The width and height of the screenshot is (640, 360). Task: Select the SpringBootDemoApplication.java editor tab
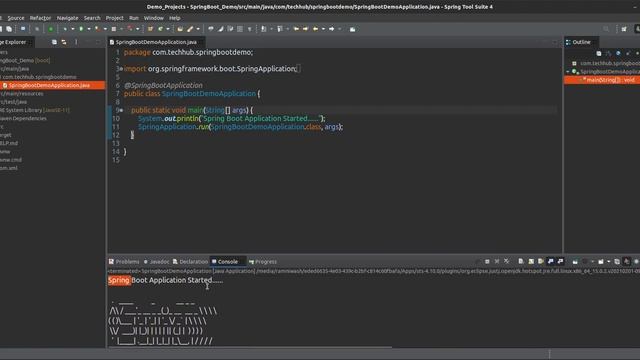(x=156, y=42)
